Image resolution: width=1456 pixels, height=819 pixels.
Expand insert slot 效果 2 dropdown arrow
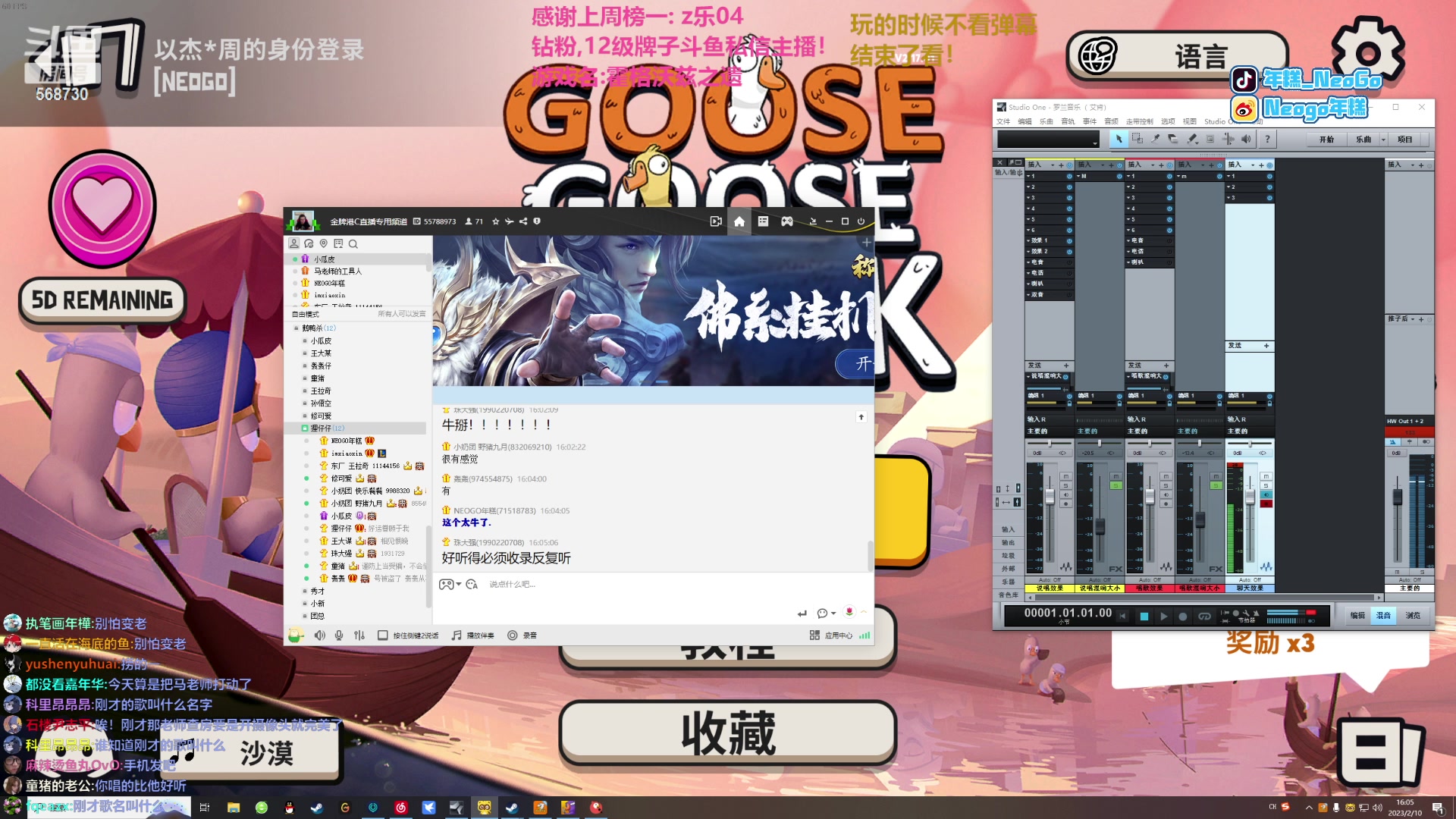tap(1029, 251)
